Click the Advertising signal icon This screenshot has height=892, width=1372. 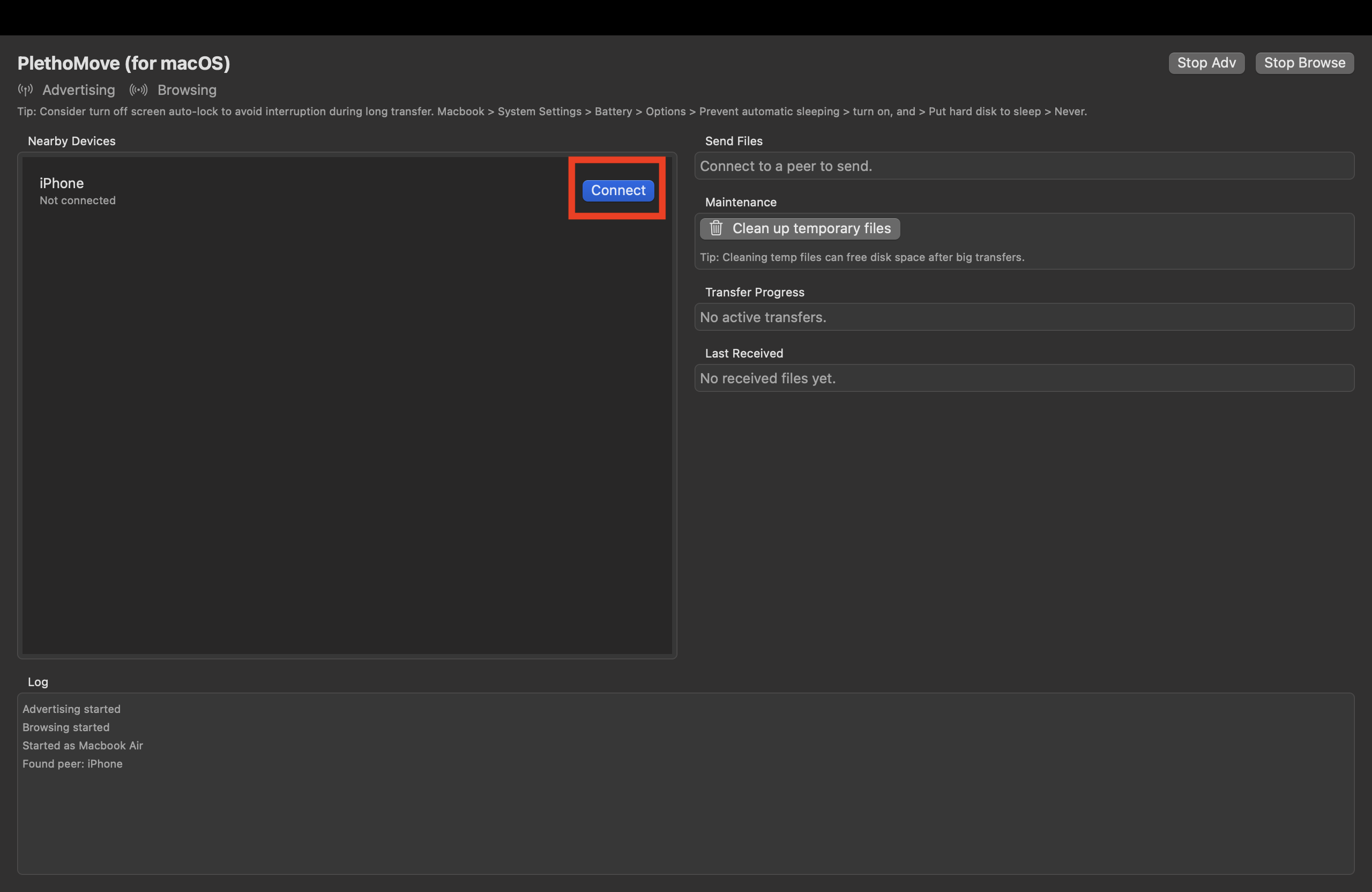(25, 90)
